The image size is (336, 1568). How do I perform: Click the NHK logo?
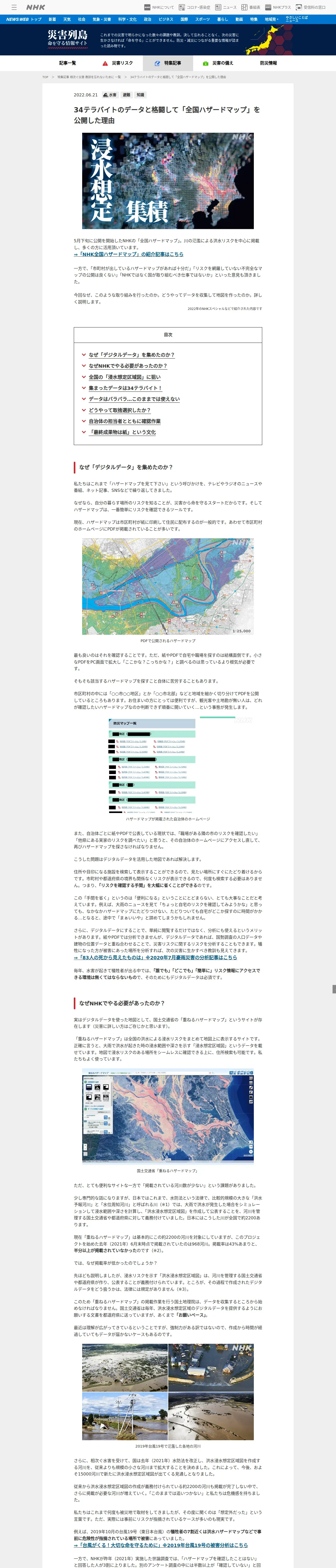point(35,7)
